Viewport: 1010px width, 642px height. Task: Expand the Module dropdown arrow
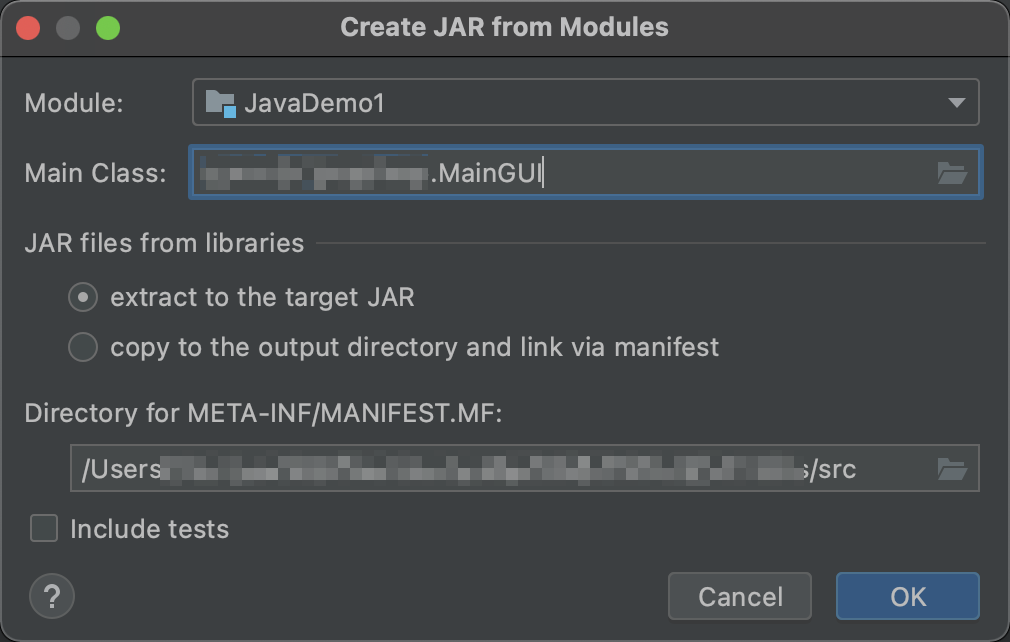coord(957,103)
